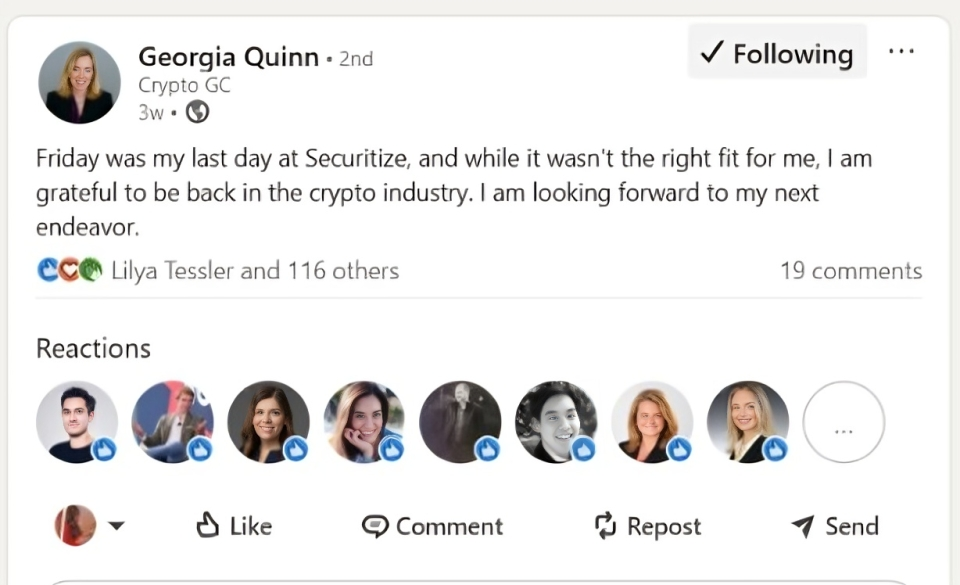The height and width of the screenshot is (585, 960).
Task: Click the Crypto GC headline text
Action: 184,86
